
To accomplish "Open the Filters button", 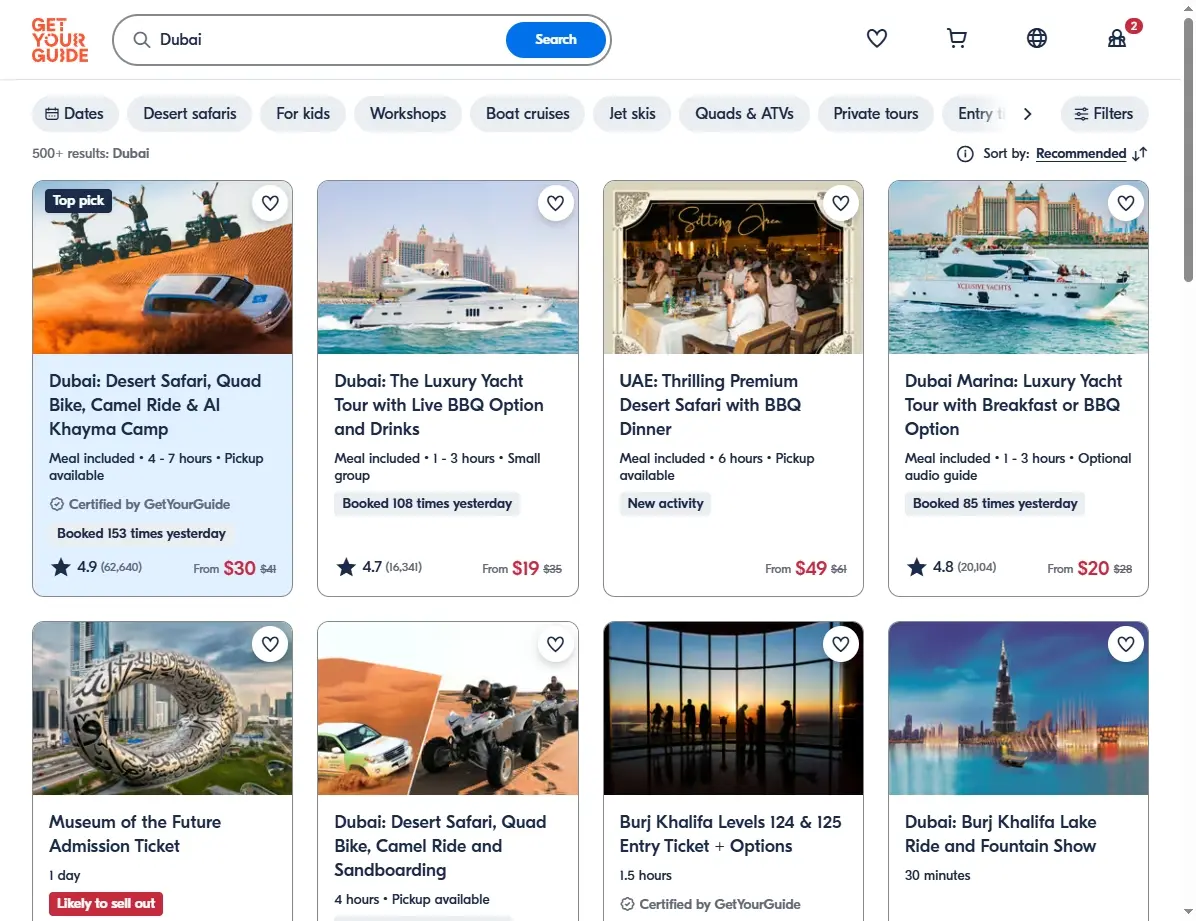I will click(1104, 114).
